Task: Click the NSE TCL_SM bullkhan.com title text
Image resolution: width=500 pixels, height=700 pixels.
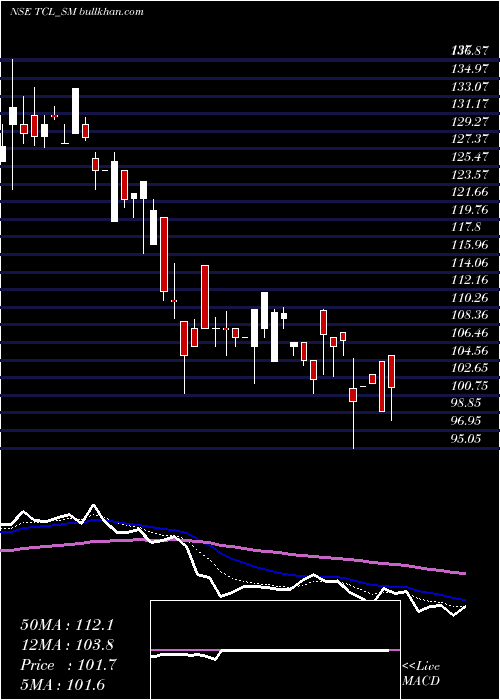Action: (77, 12)
